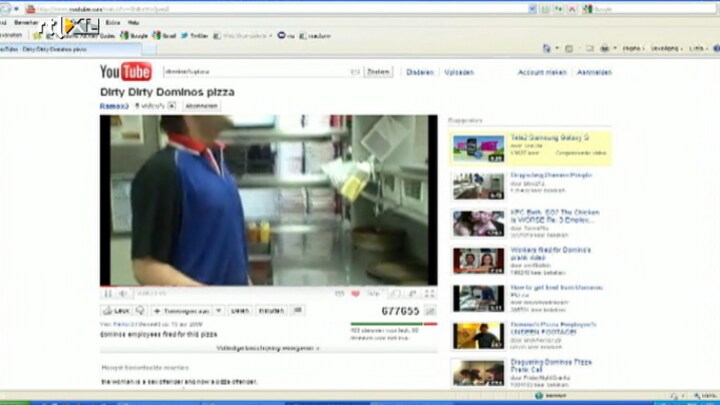Click the Aanmelden link
This screenshot has width=720, height=405.
(x=594, y=73)
